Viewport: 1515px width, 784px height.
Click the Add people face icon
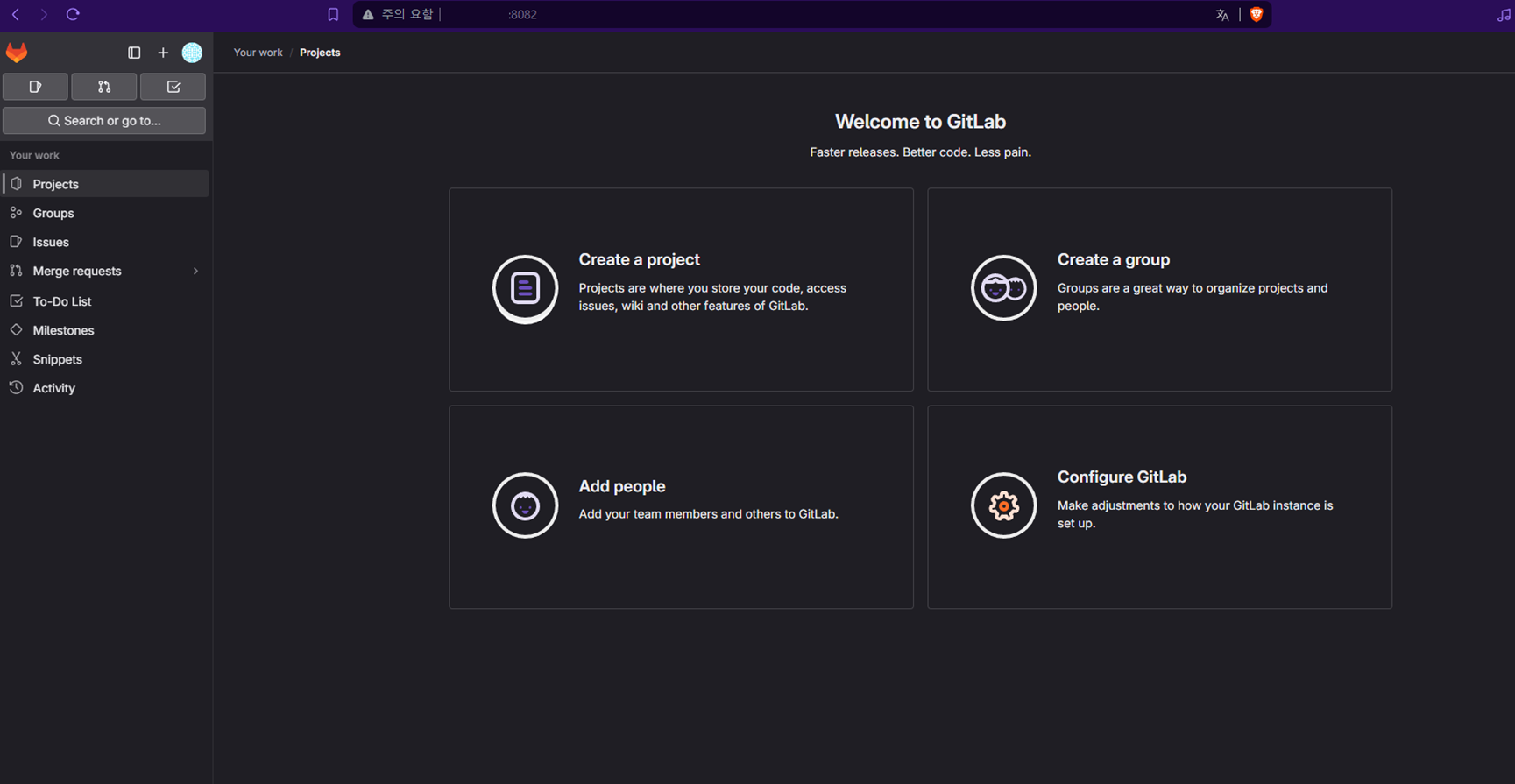[525, 505]
